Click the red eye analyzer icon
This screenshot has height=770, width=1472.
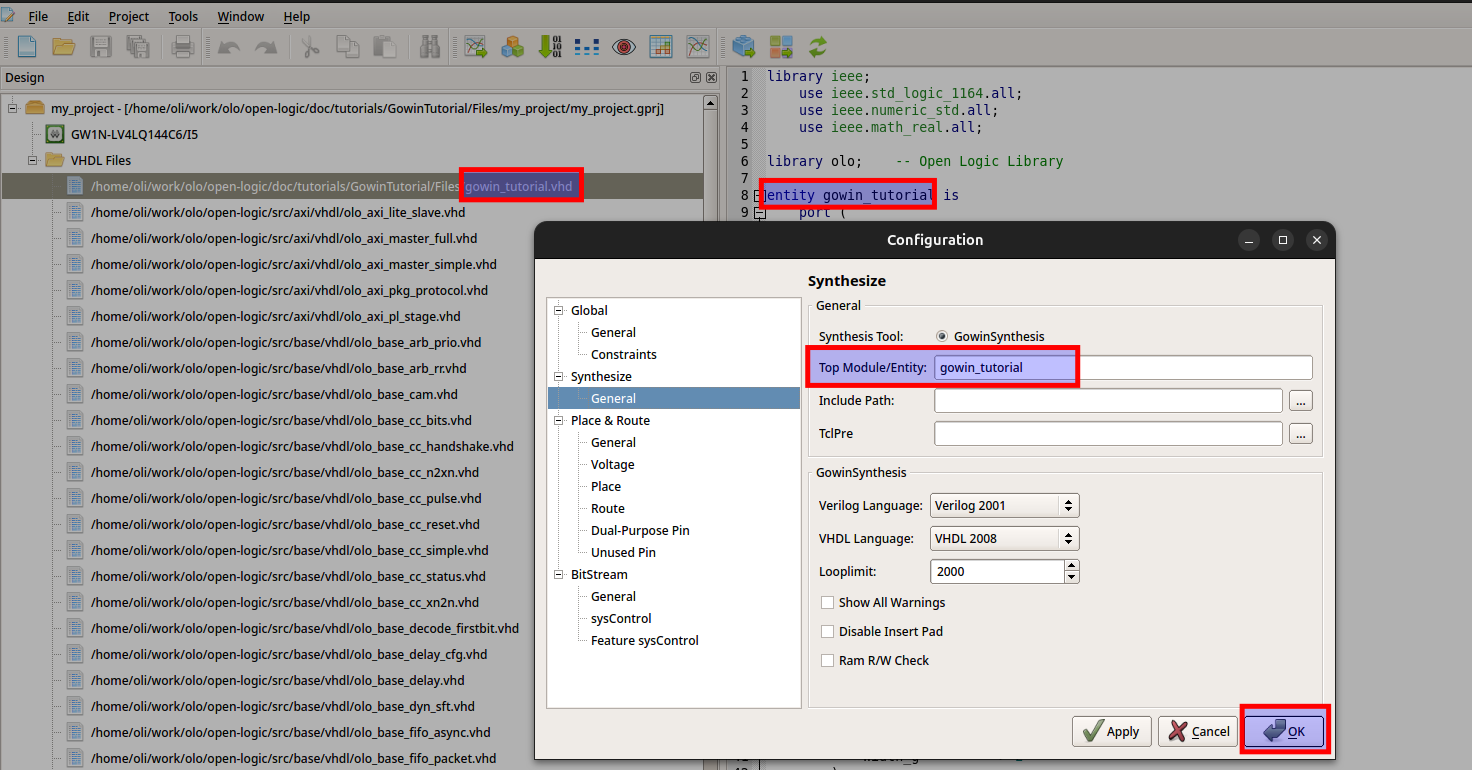(x=624, y=46)
